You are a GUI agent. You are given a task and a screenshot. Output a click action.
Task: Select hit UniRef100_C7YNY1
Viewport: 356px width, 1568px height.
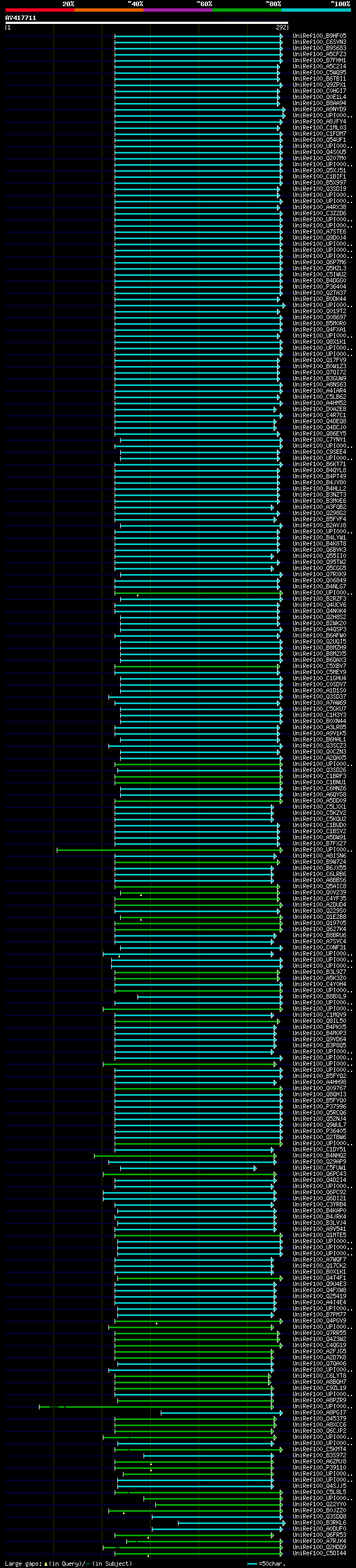(x=319, y=439)
